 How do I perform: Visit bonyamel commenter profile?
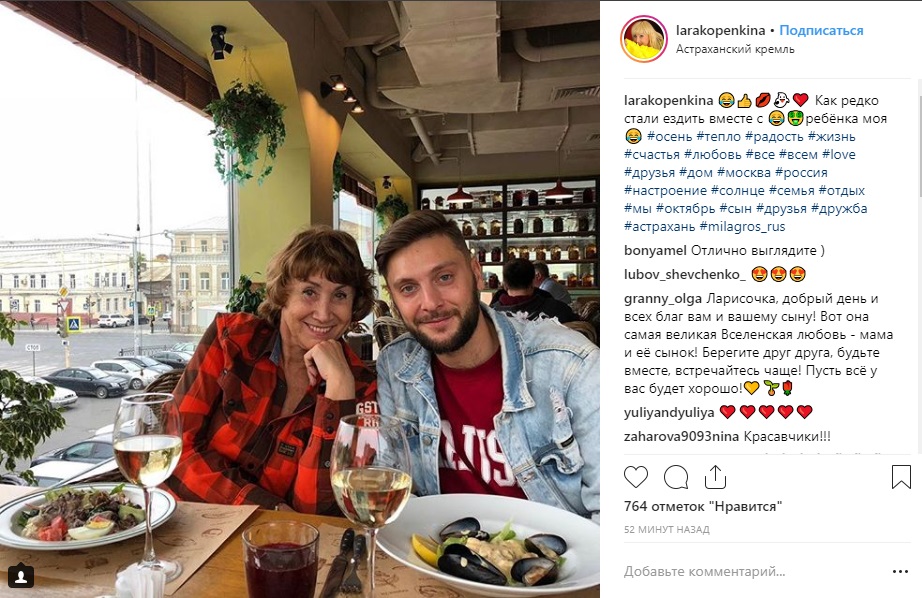point(655,251)
